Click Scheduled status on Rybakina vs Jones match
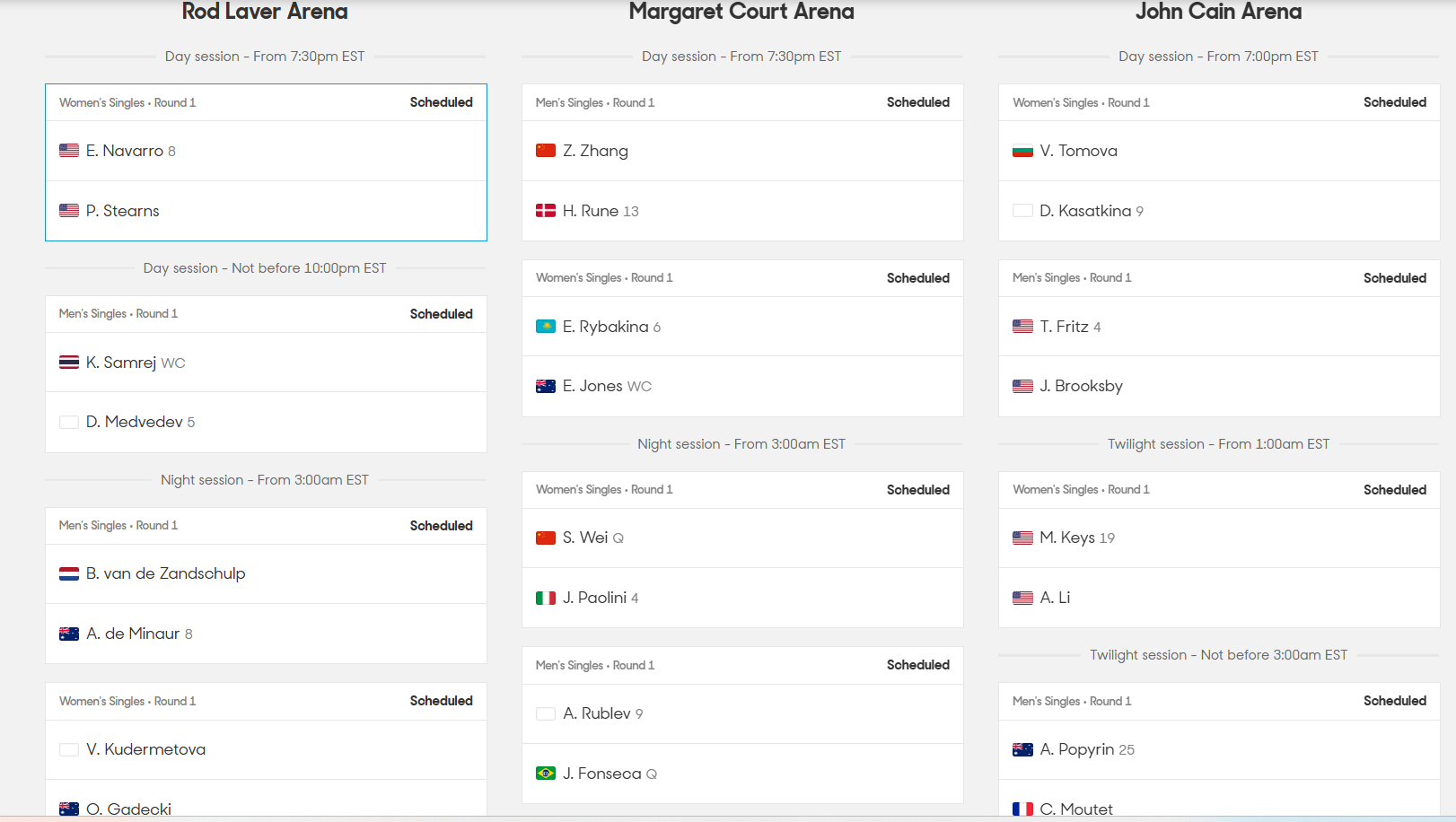The width and height of the screenshot is (1456, 822). point(917,278)
